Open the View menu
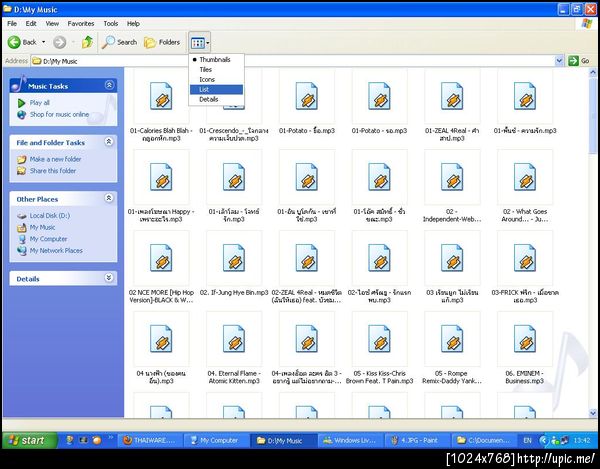Viewport: 600px width, 469px height. 52,23
